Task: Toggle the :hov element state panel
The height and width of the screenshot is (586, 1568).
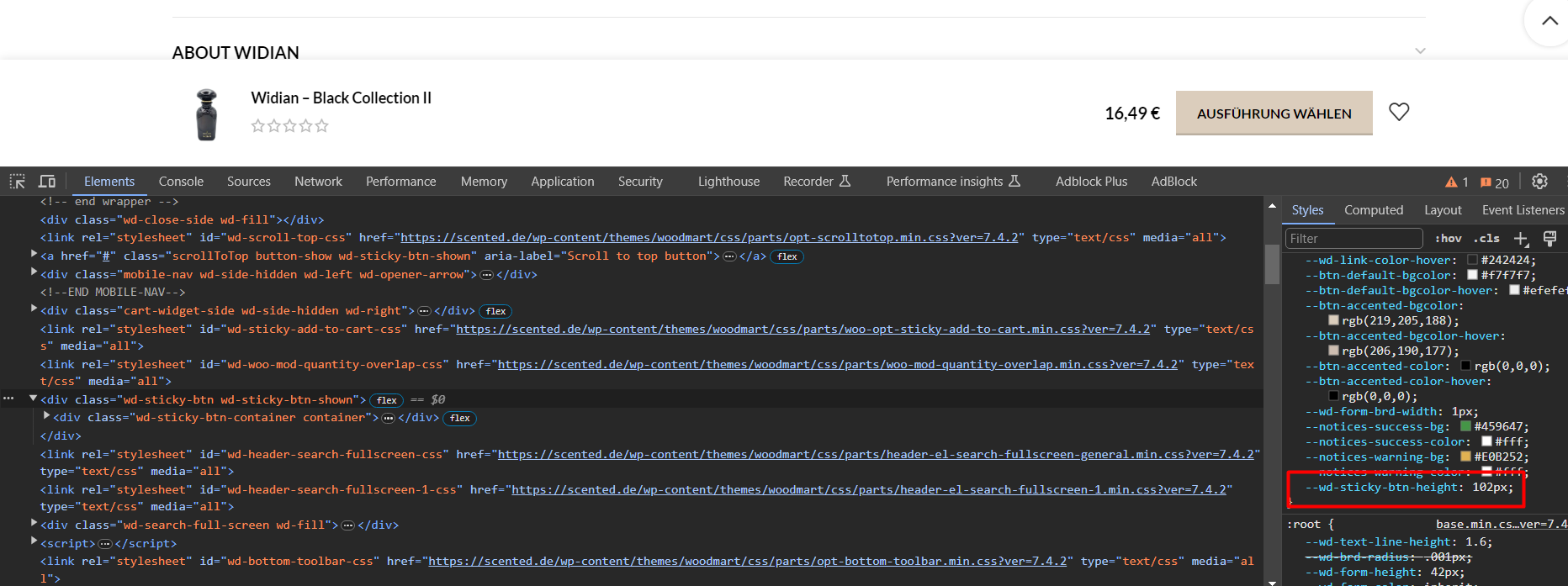Action: point(1448,239)
